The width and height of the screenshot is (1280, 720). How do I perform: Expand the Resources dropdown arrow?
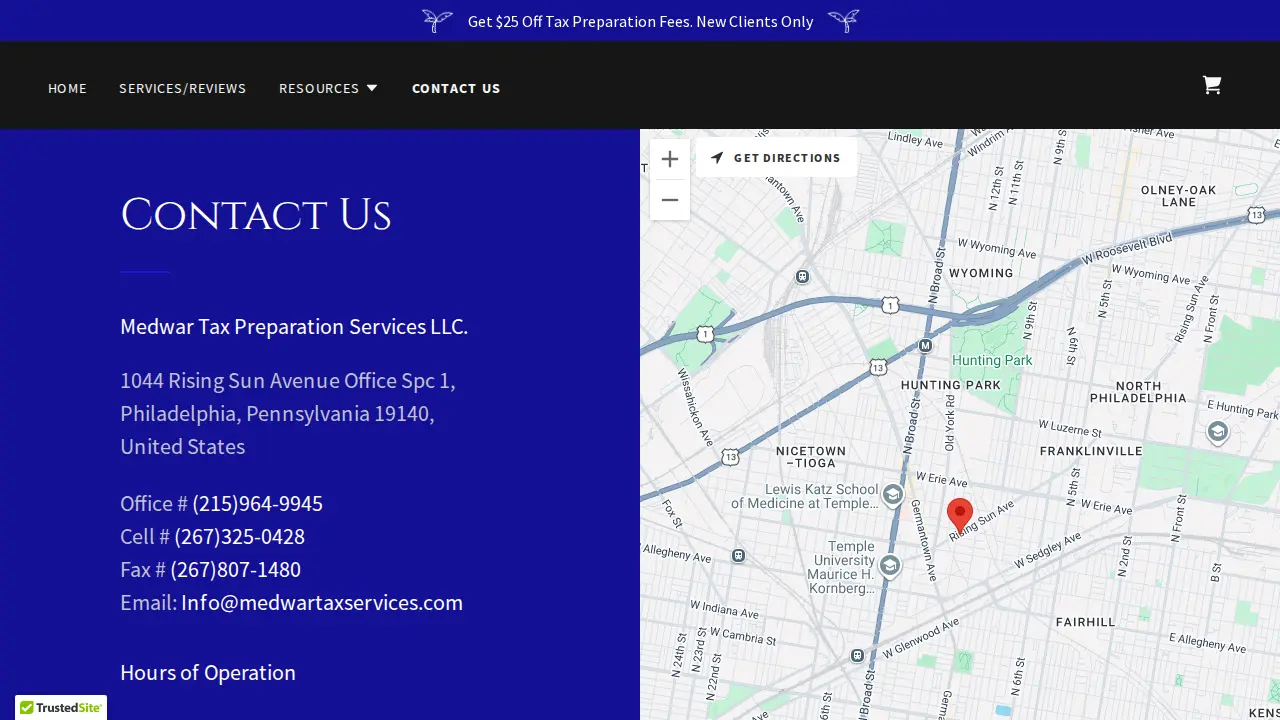tap(372, 88)
